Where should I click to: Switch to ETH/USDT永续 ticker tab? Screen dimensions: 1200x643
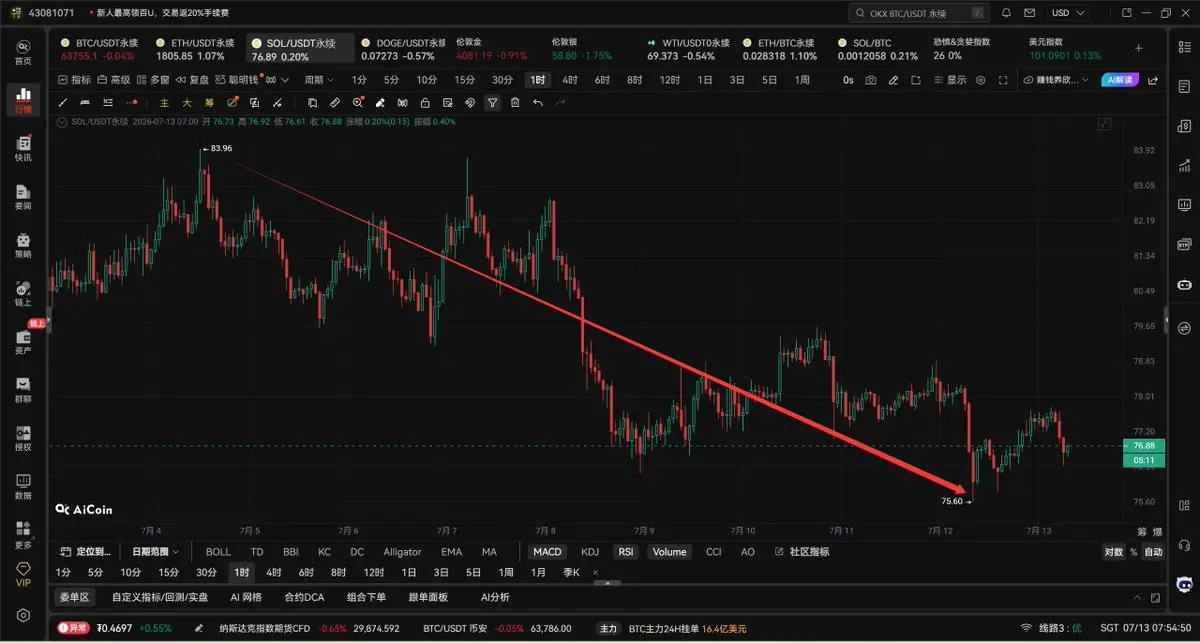(x=195, y=49)
